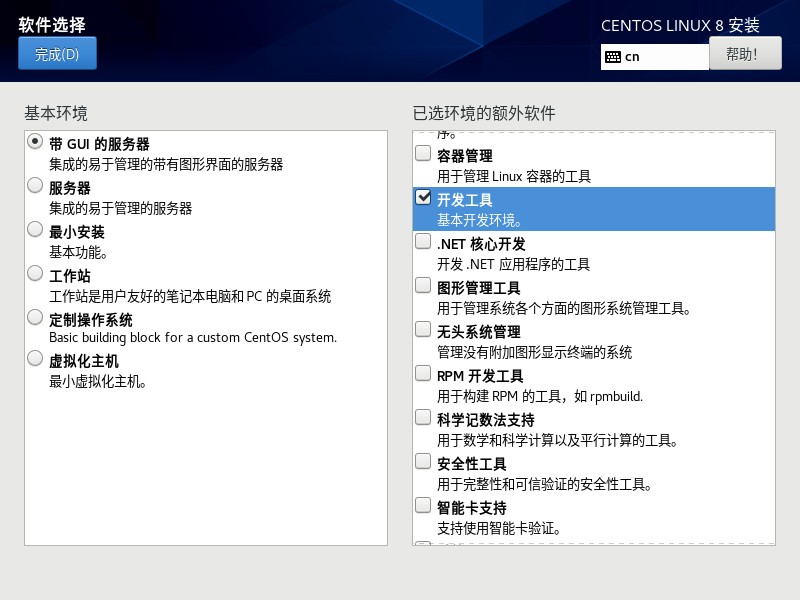Enable the 图形管理工具 checkbox
Image resolution: width=800 pixels, height=600 pixels.
[423, 286]
